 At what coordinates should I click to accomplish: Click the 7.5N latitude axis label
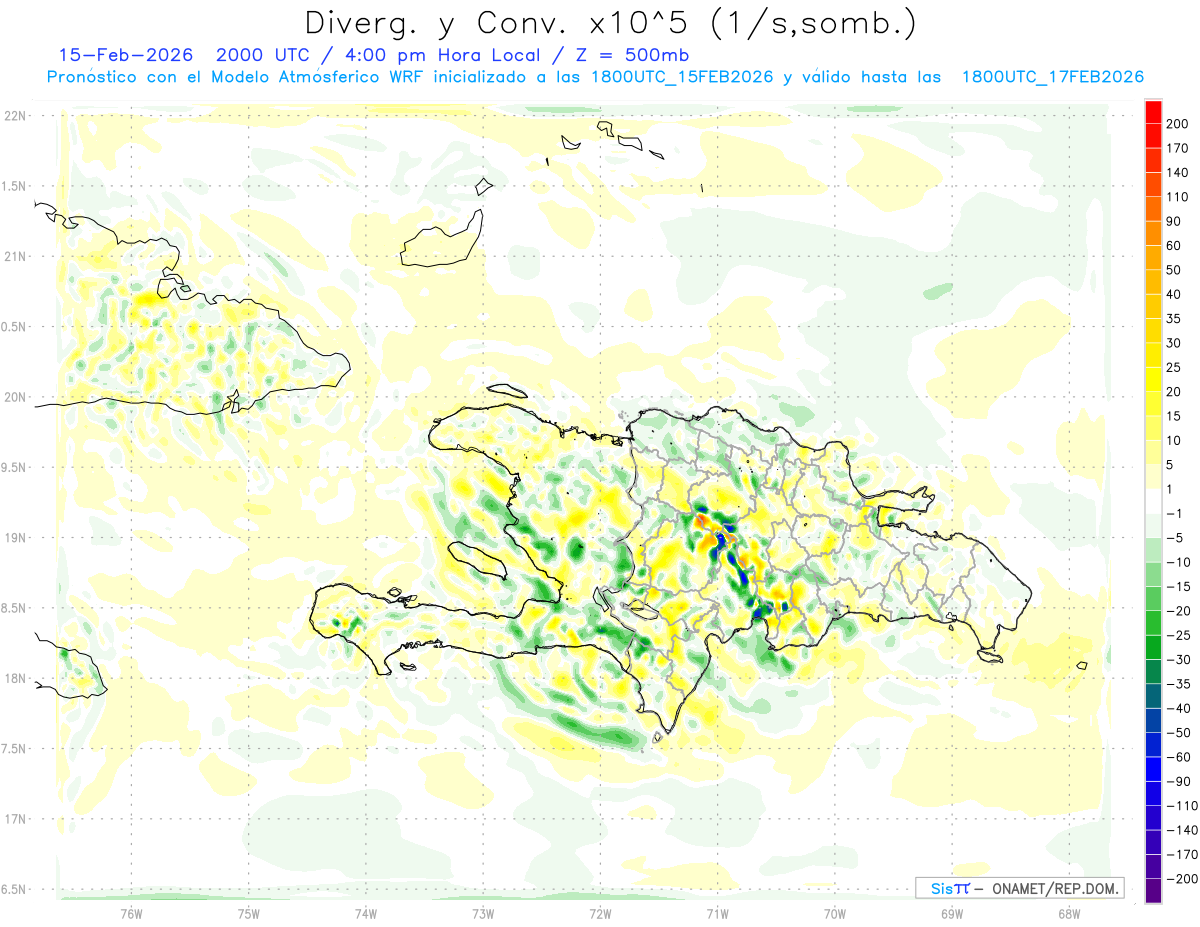[14, 749]
